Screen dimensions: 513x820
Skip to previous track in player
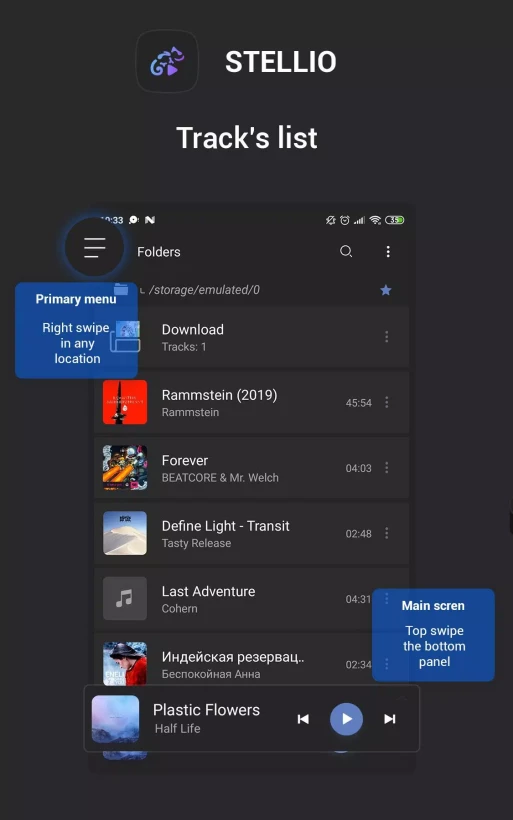303,719
